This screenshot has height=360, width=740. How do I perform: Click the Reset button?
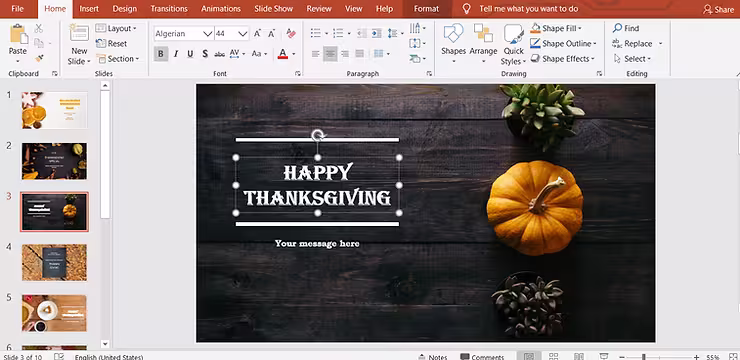click(x=111, y=43)
